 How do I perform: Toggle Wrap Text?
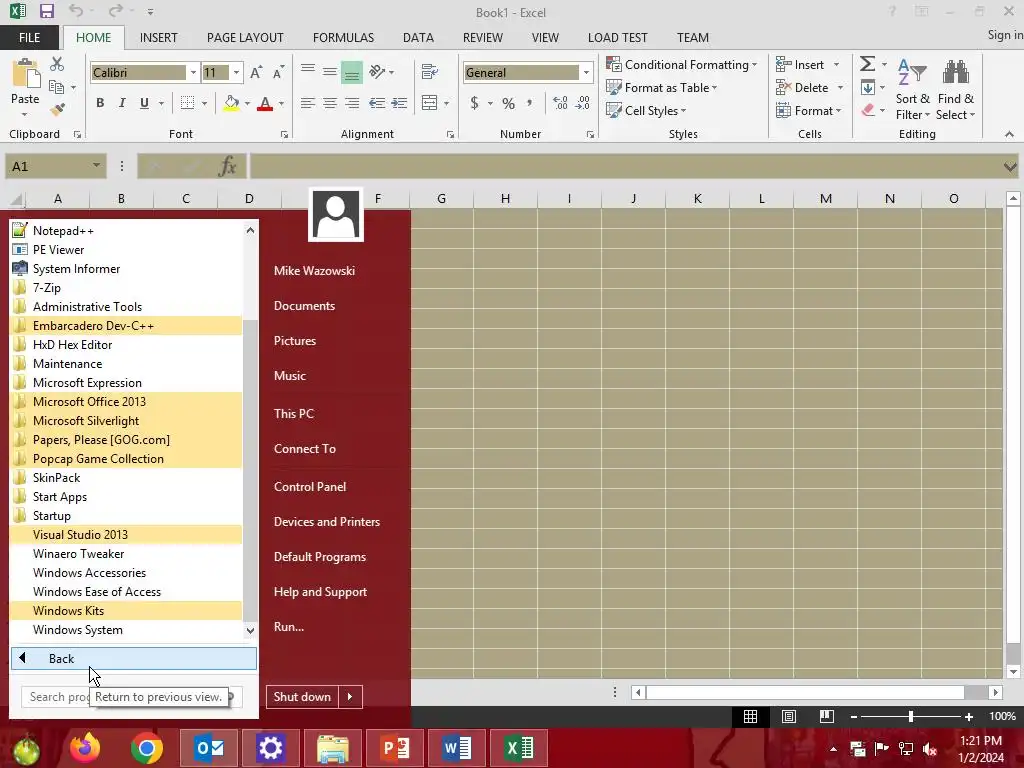pos(430,71)
